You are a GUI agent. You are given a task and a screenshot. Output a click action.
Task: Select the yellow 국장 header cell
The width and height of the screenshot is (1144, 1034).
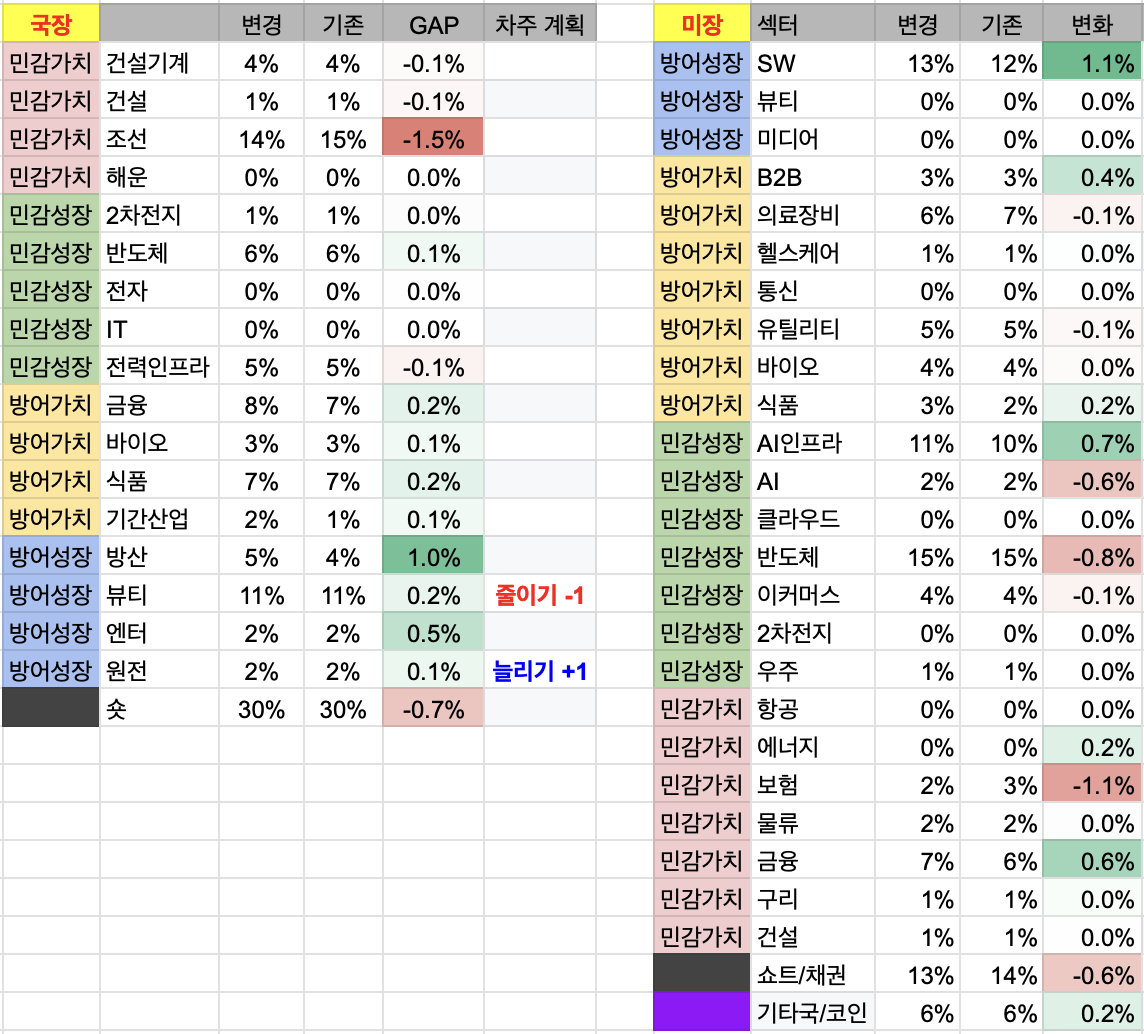point(50,25)
